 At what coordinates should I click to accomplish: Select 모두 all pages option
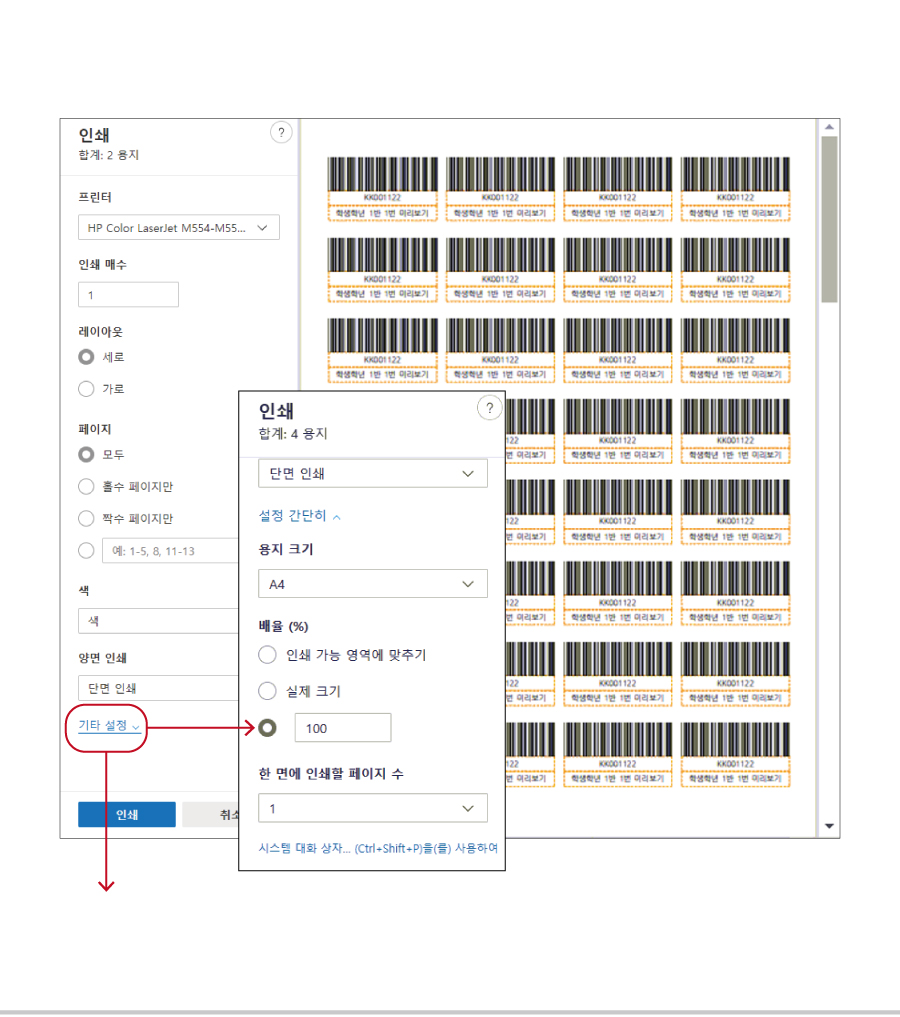click(x=86, y=454)
